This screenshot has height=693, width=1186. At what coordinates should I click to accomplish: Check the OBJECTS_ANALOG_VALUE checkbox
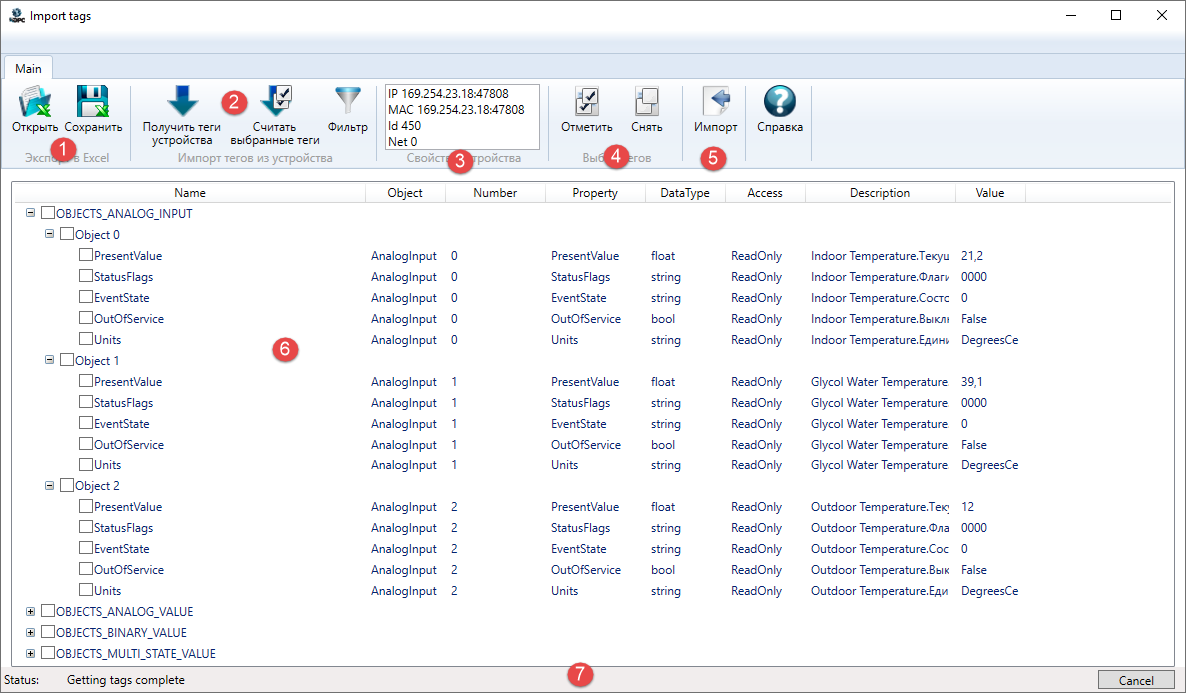[x=48, y=611]
